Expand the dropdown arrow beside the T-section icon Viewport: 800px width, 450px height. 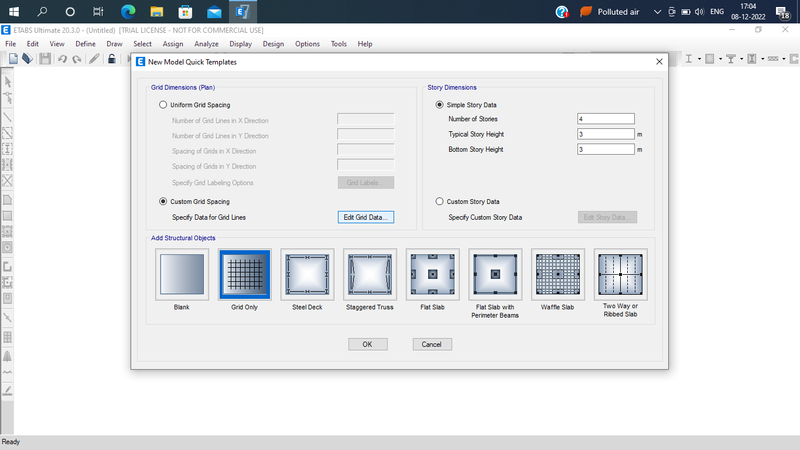tap(741, 59)
